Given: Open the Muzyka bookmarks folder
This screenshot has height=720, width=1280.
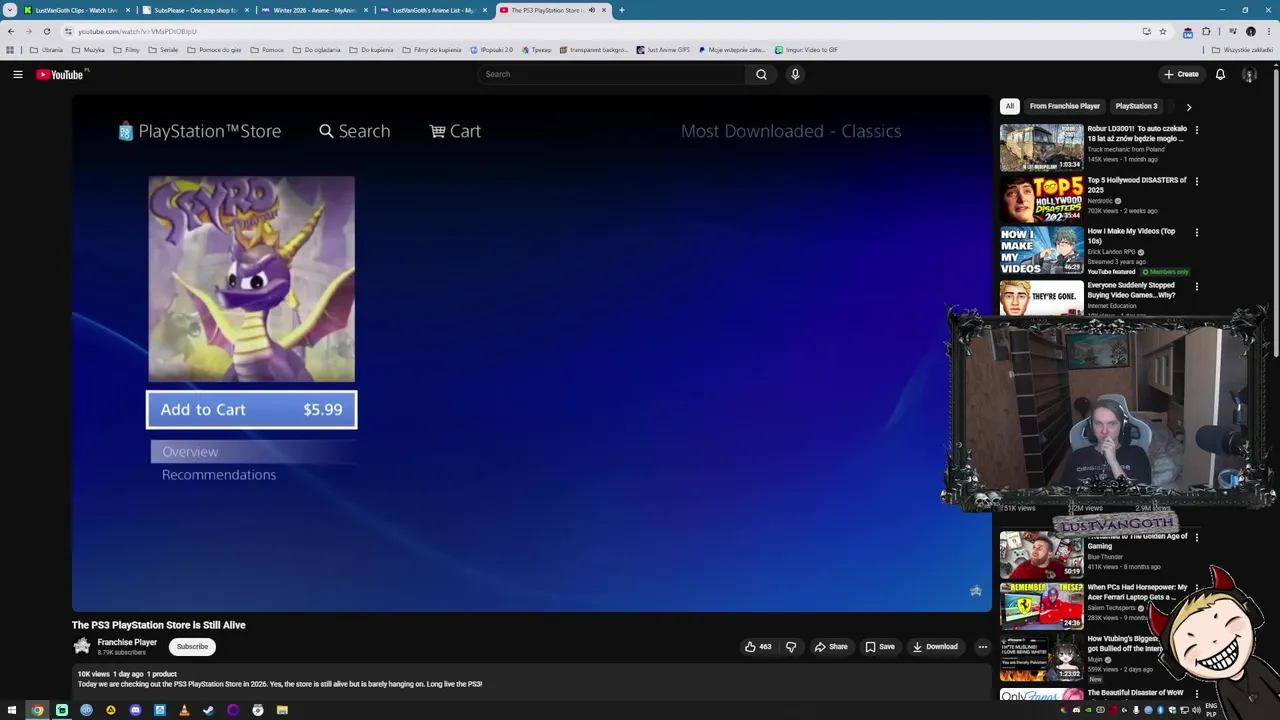Looking at the screenshot, I should [89, 49].
